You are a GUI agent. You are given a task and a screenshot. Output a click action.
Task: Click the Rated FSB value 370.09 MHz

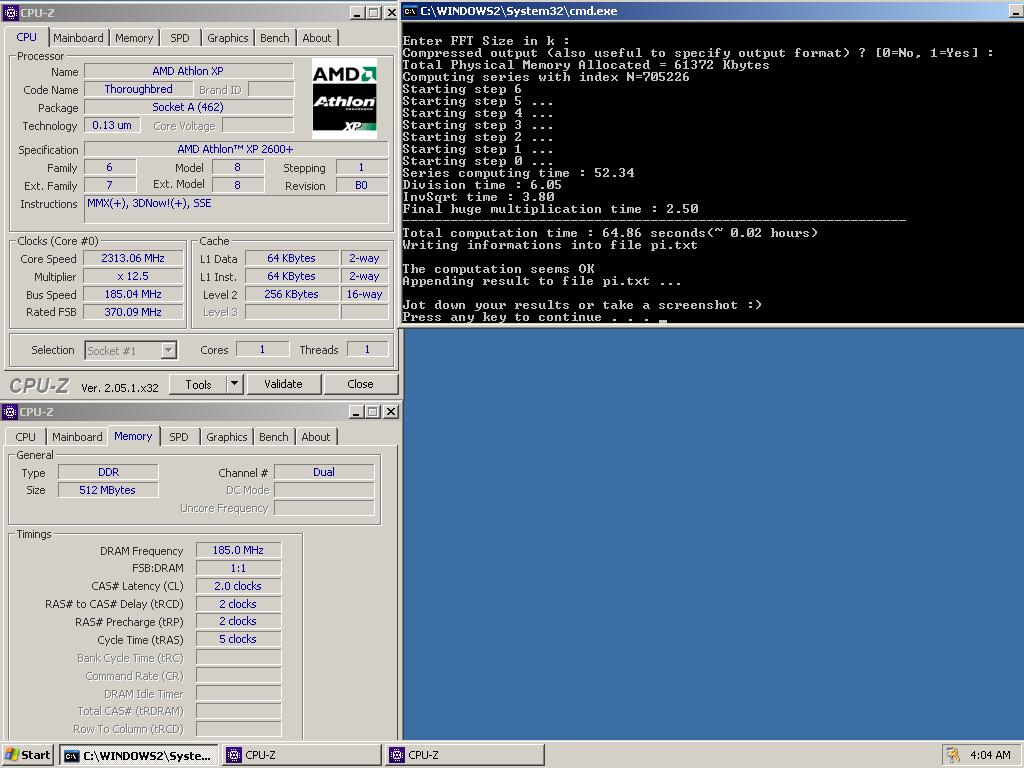click(x=133, y=312)
